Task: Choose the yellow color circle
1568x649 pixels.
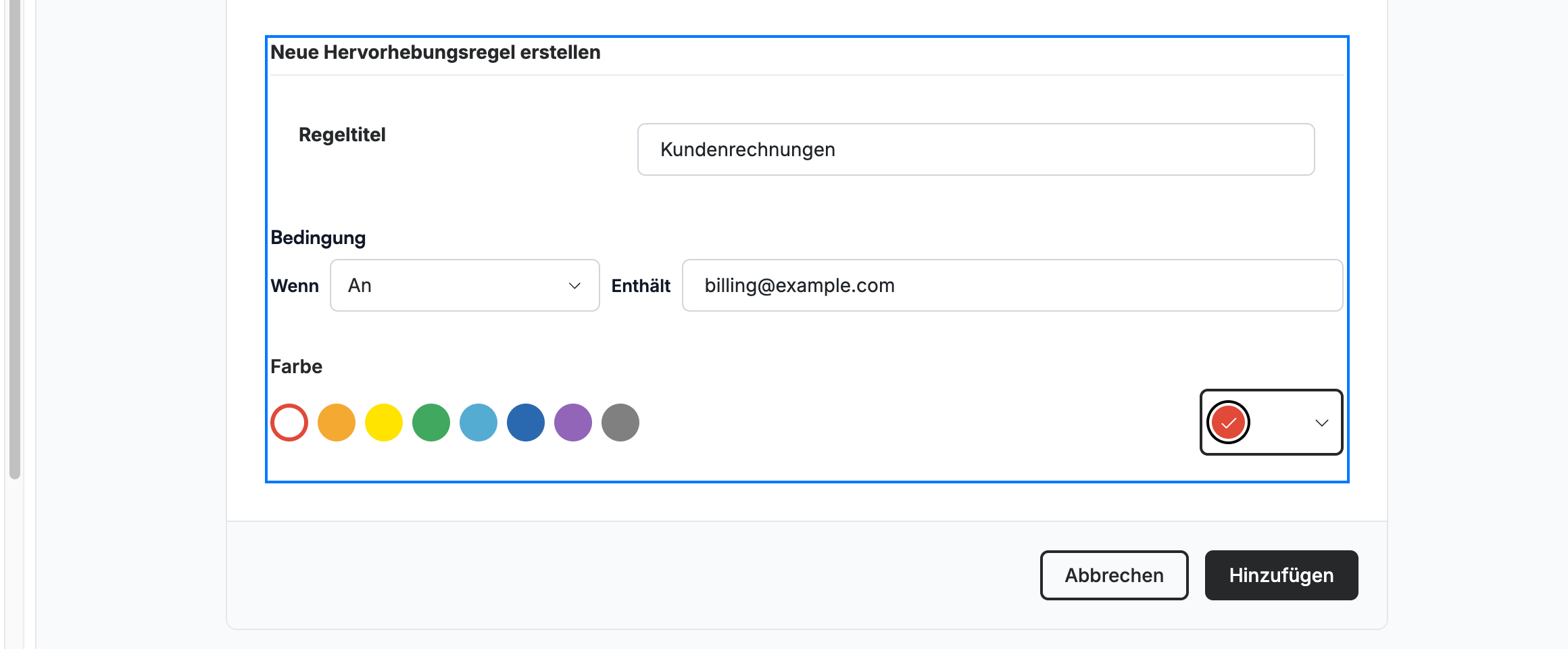Action: pos(384,423)
